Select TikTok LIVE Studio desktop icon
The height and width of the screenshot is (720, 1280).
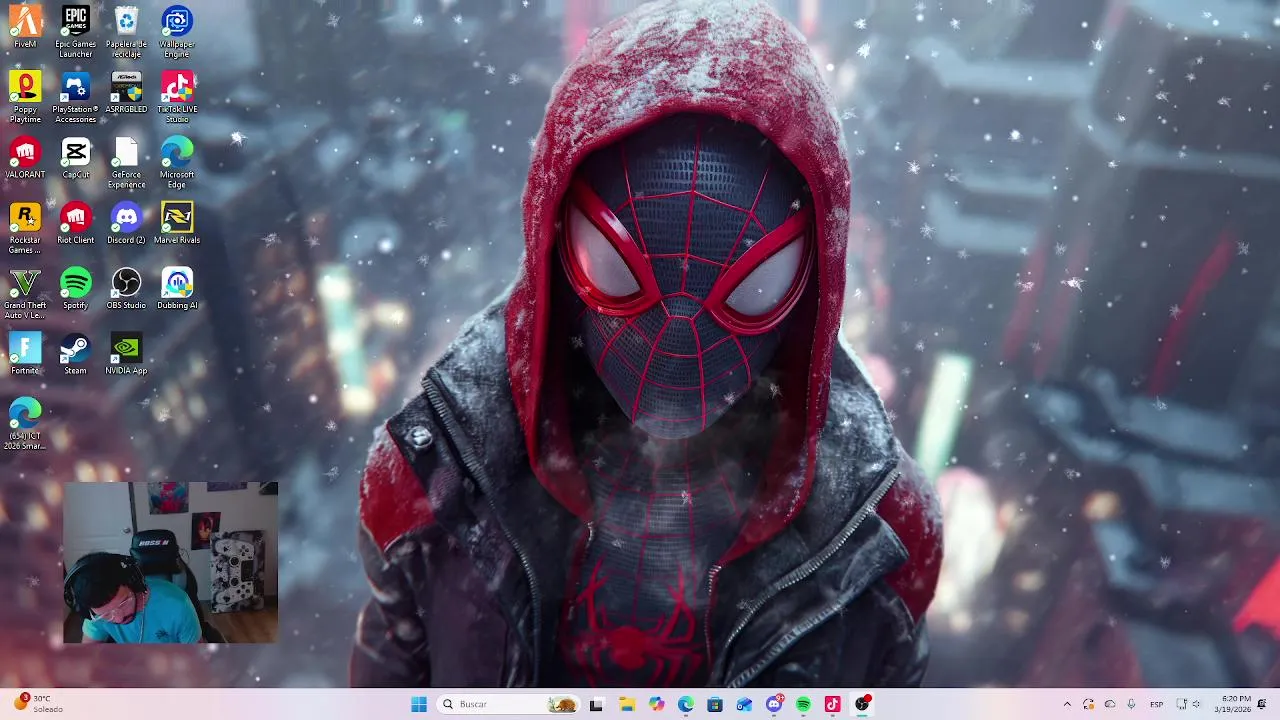177,96
